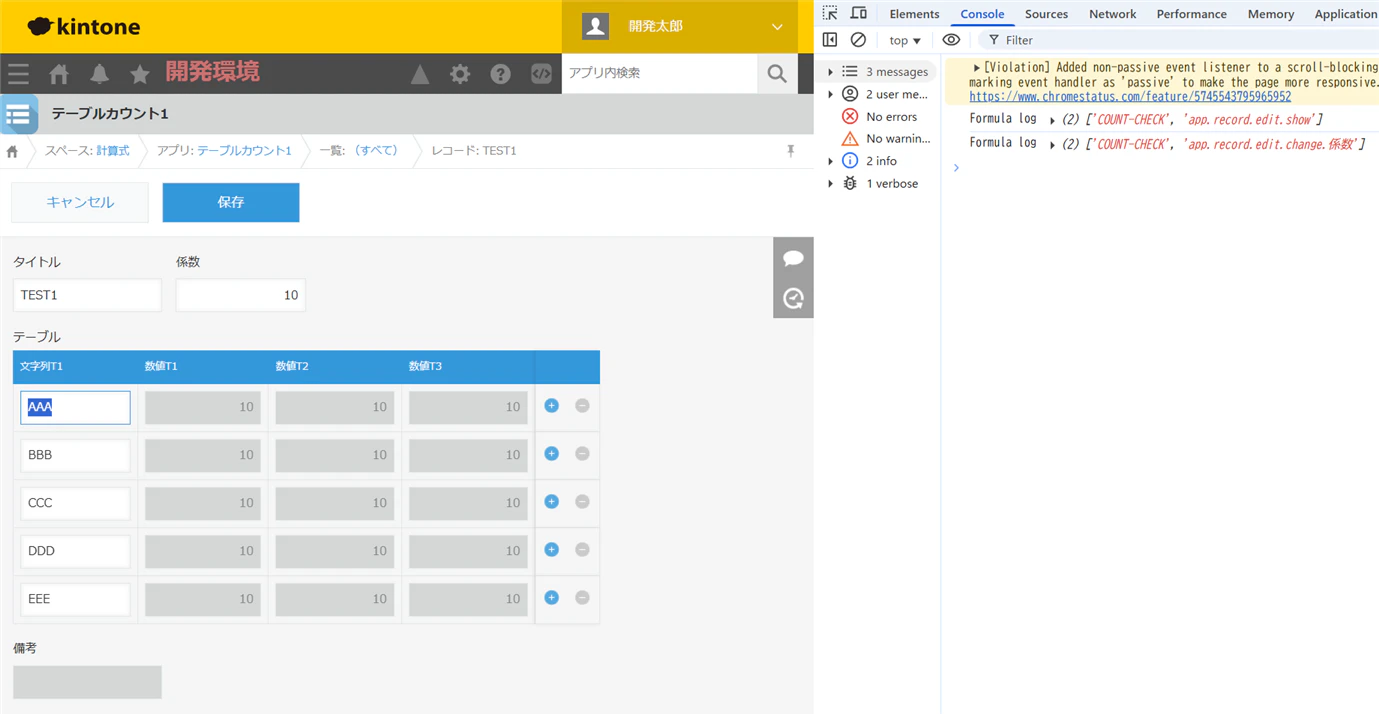Remove the CCC table row
Image resolution: width=1379 pixels, height=714 pixels.
click(582, 502)
